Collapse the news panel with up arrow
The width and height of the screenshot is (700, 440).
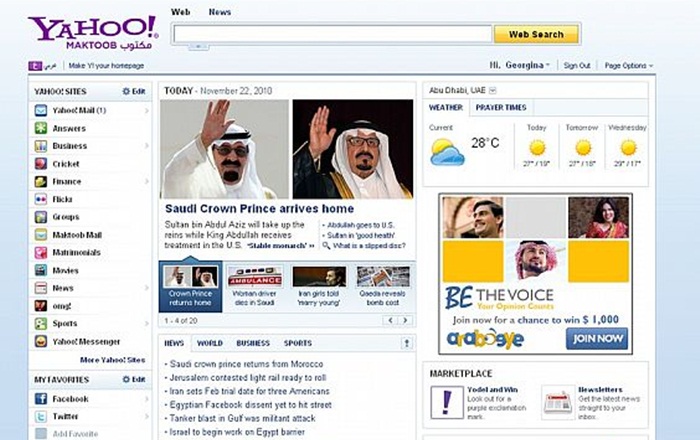point(406,343)
